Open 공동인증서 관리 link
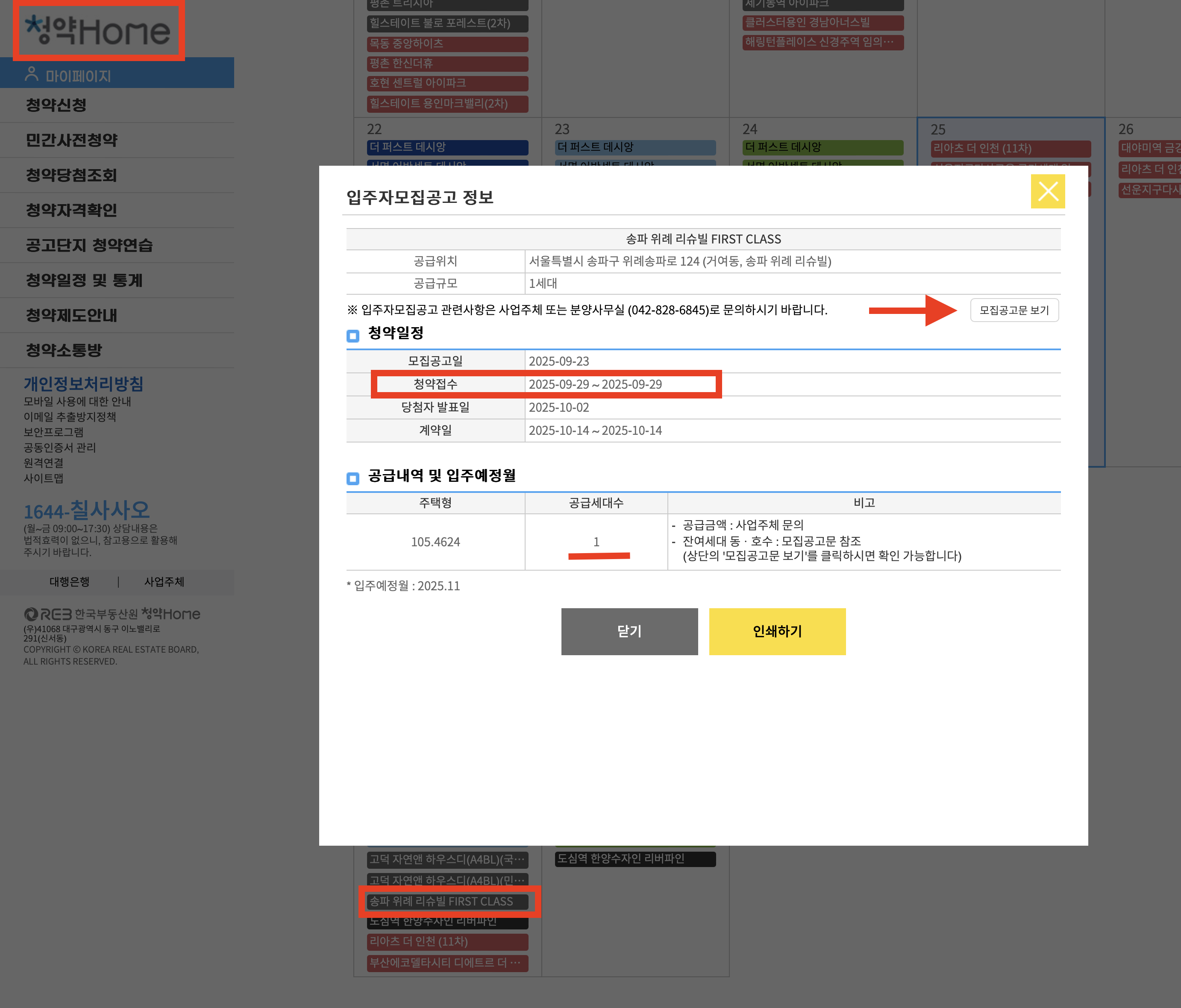 pyautogui.click(x=59, y=447)
